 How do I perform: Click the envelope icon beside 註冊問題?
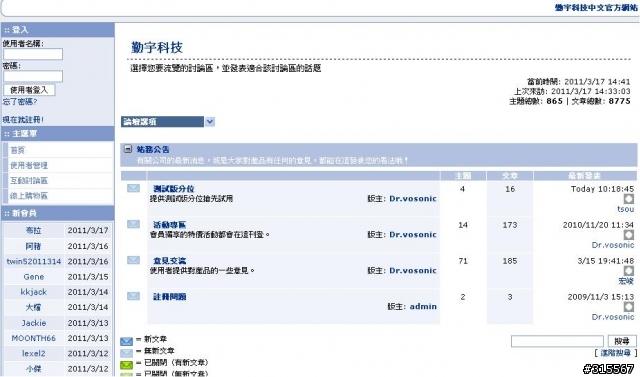pyautogui.click(x=133, y=296)
